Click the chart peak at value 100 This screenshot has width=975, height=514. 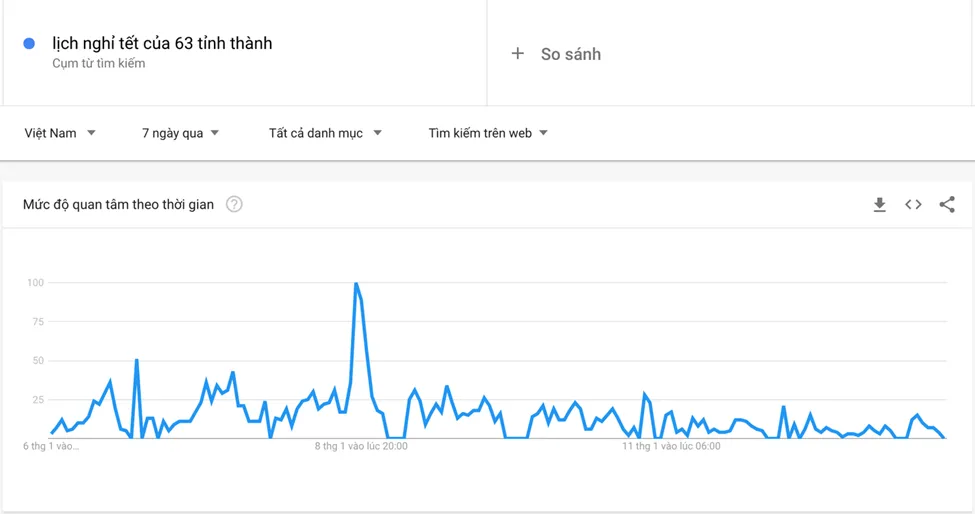[x=356, y=284]
